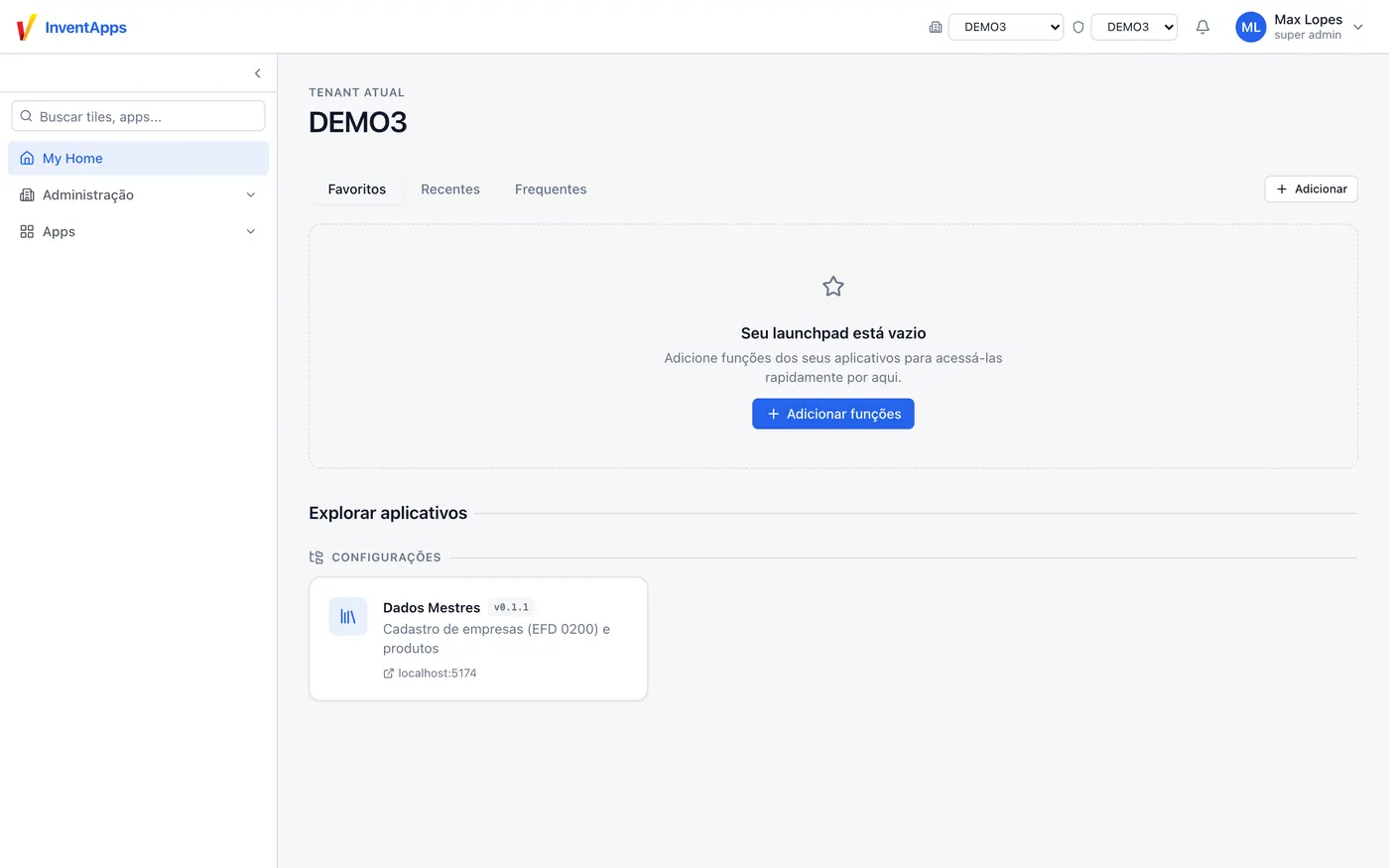Open the first DEMO3 tenant dropdown

tap(1006, 27)
